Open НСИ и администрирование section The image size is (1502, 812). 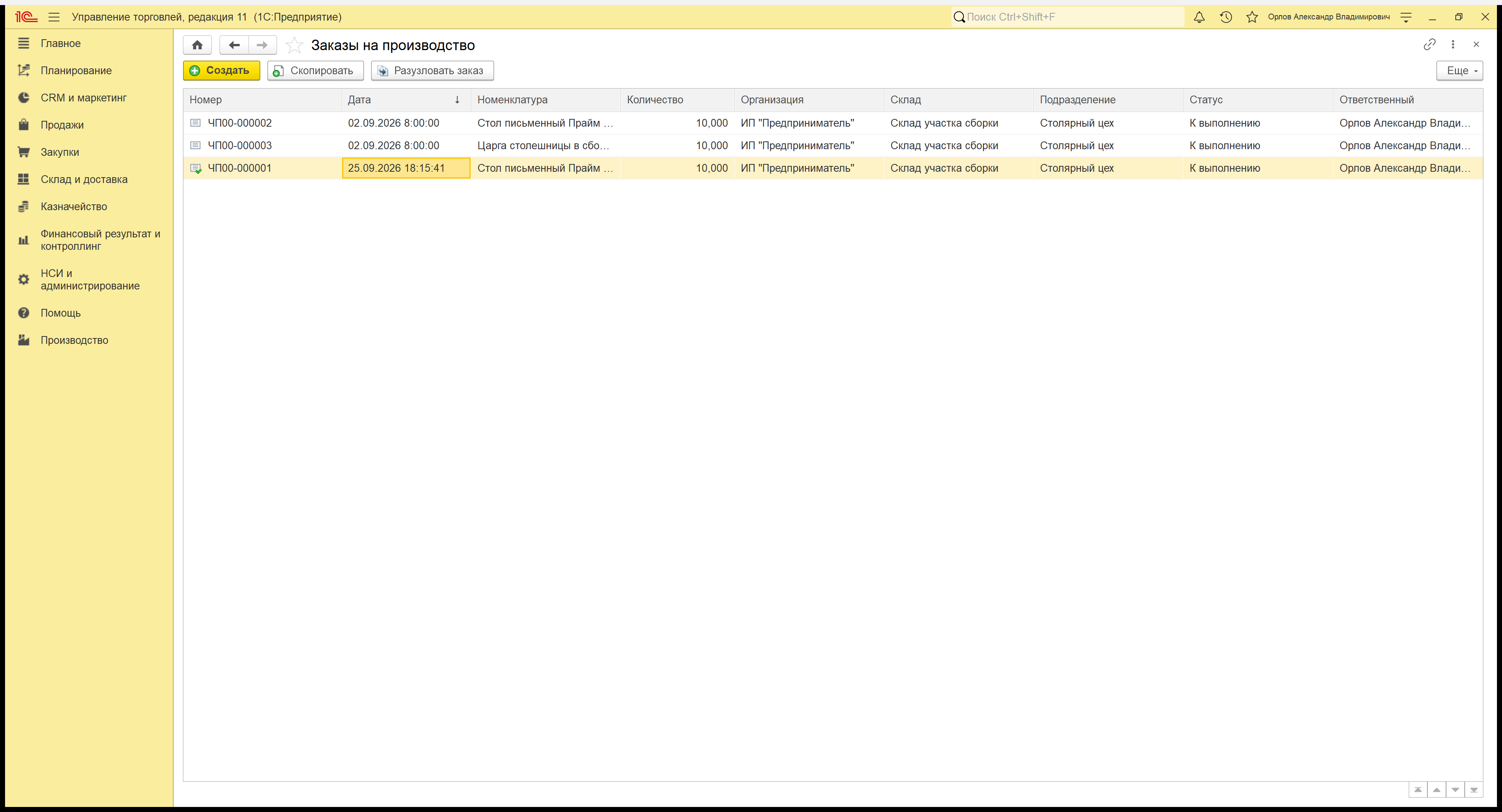coord(90,279)
